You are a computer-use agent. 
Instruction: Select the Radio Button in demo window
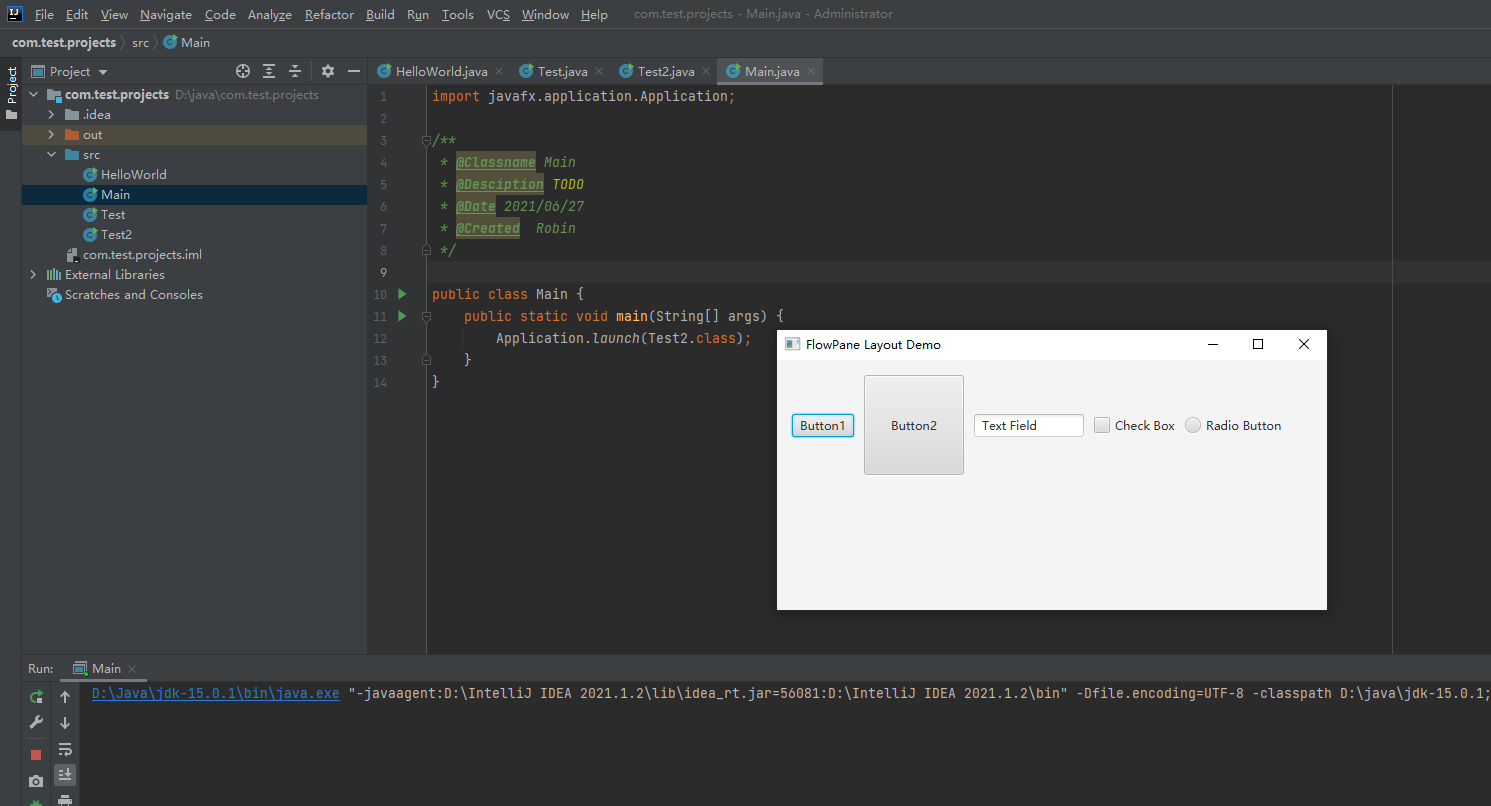pos(1193,425)
